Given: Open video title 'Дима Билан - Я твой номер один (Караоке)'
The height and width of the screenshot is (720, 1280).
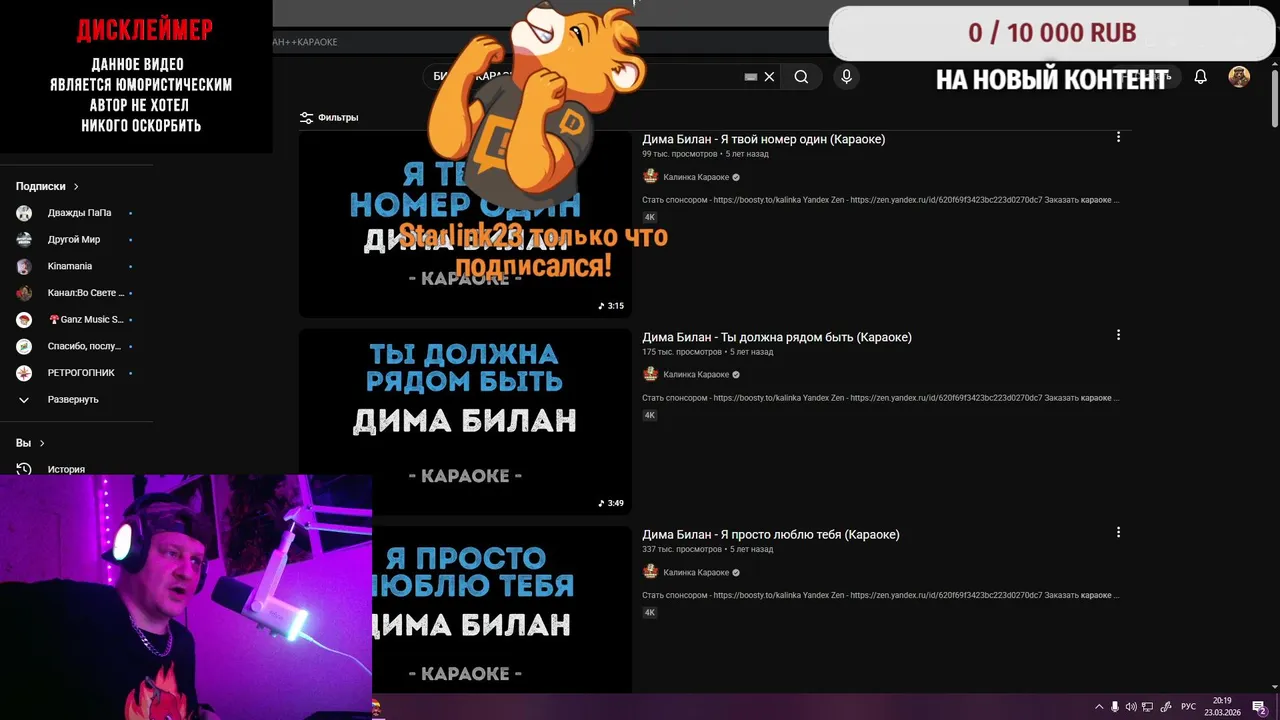Looking at the screenshot, I should point(763,139).
